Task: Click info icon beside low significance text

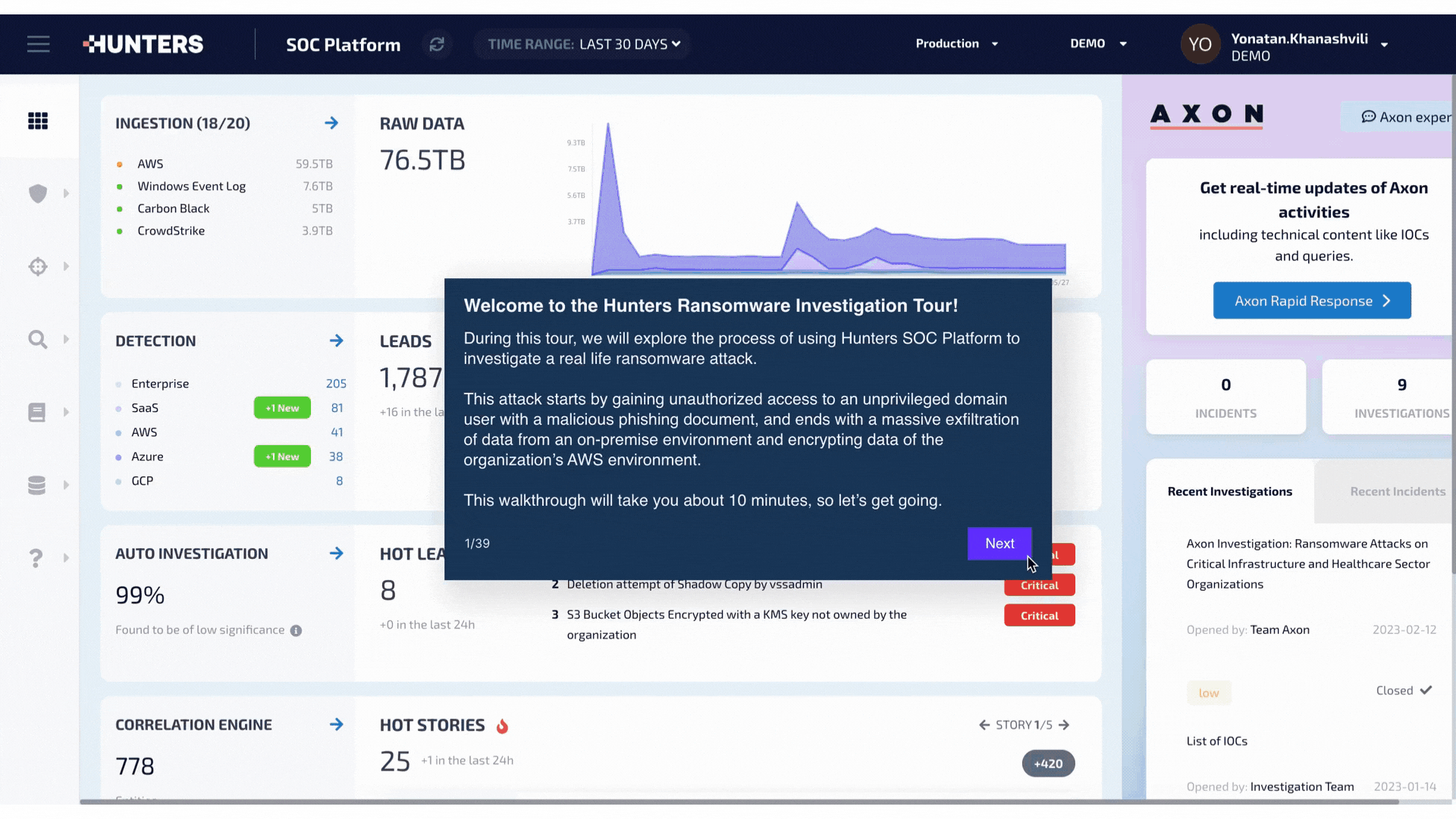Action: click(x=296, y=631)
